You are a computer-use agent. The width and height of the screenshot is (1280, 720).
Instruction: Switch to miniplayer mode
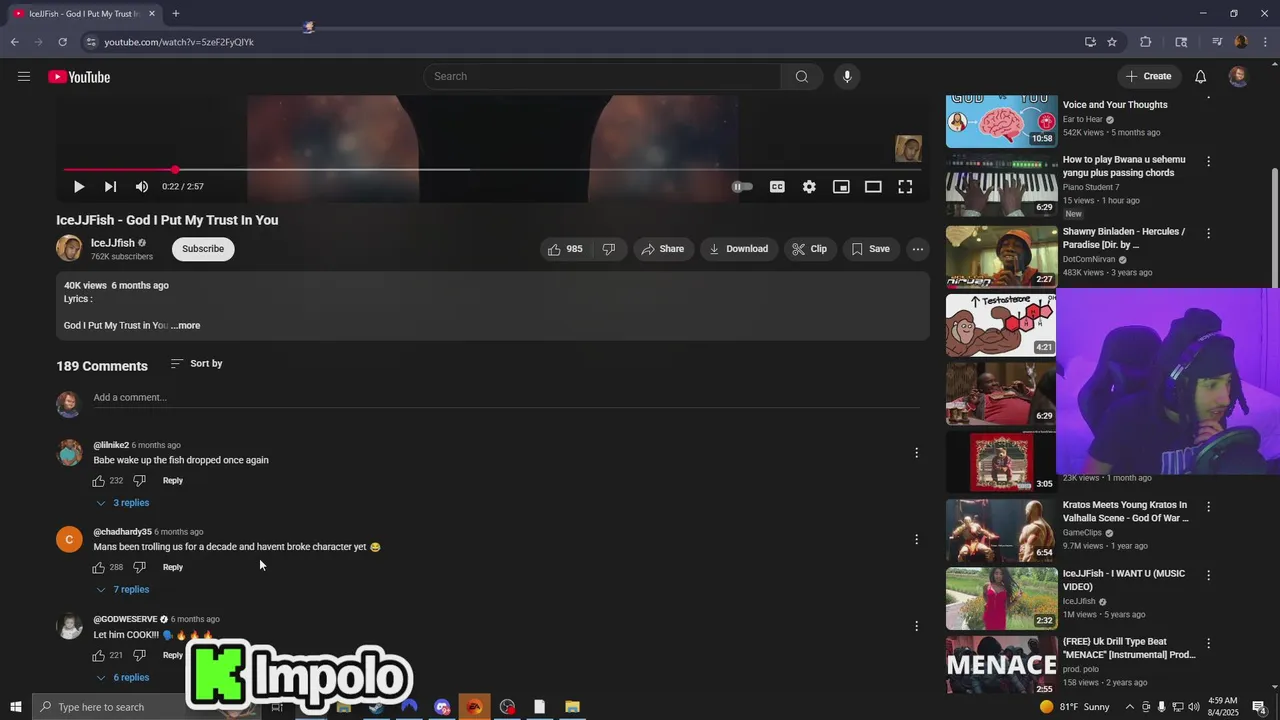841,187
